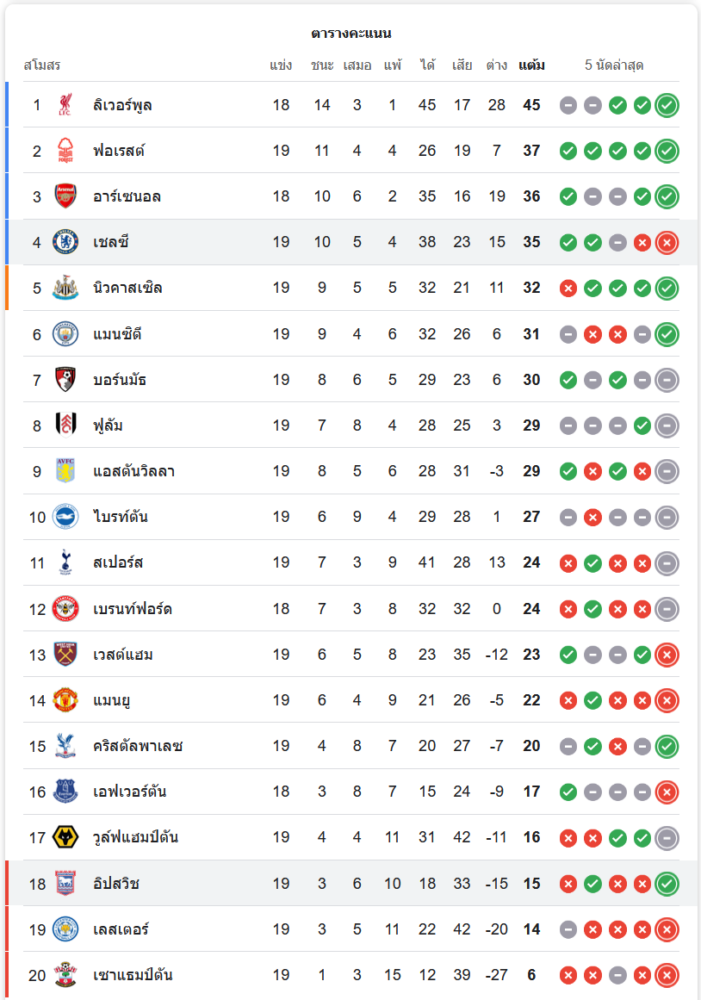Click Liverpool's latest match win indicator

[x=667, y=105]
